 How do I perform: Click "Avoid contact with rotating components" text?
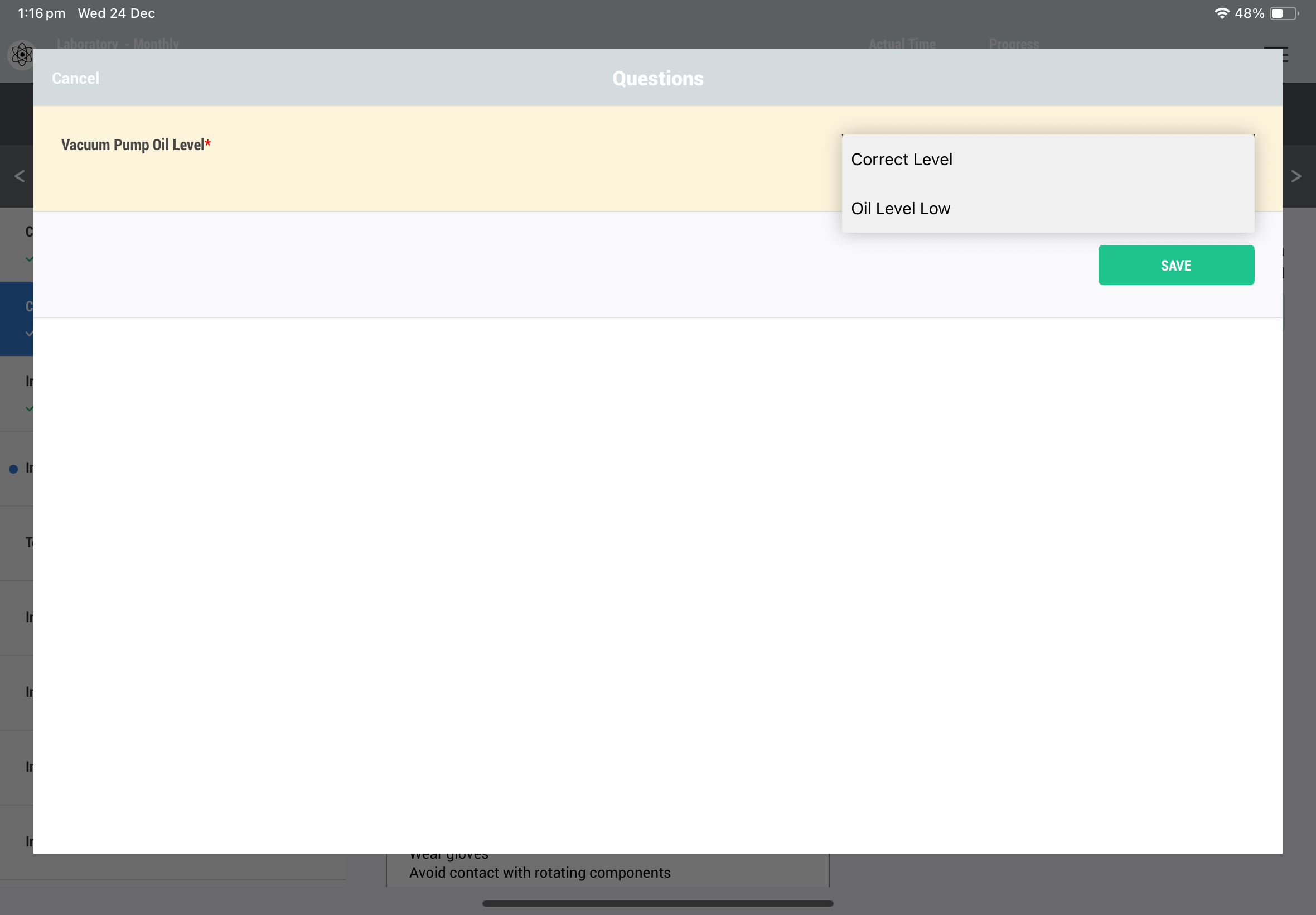click(539, 873)
